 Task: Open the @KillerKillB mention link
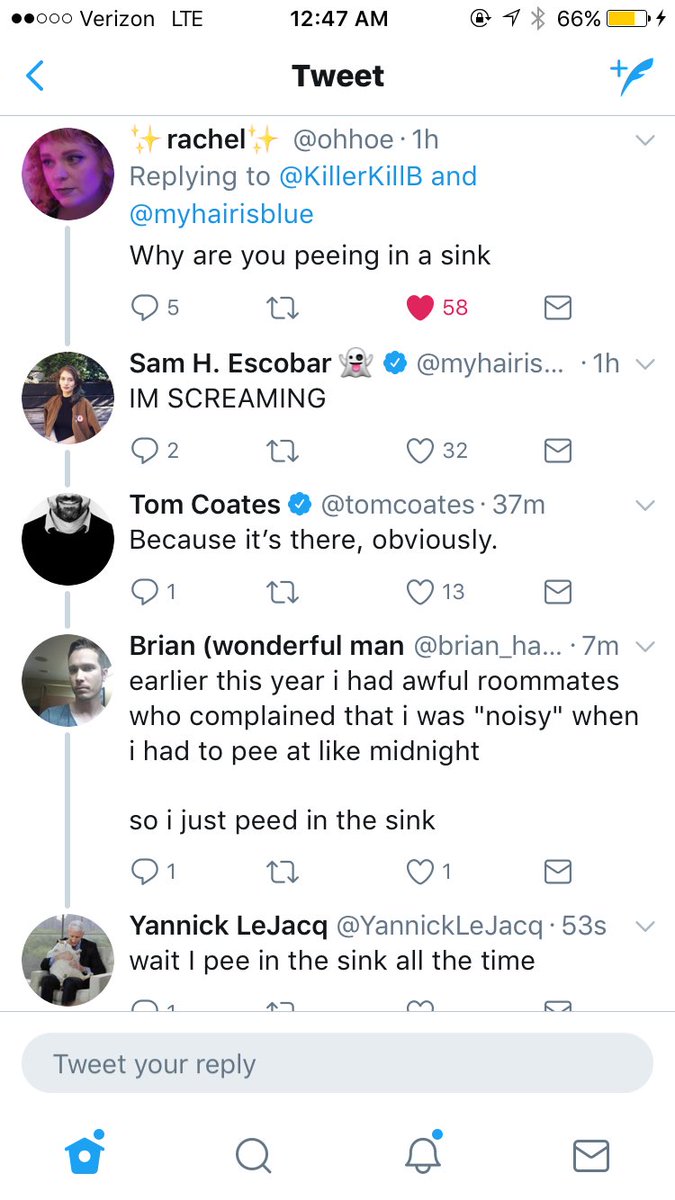coord(351,176)
